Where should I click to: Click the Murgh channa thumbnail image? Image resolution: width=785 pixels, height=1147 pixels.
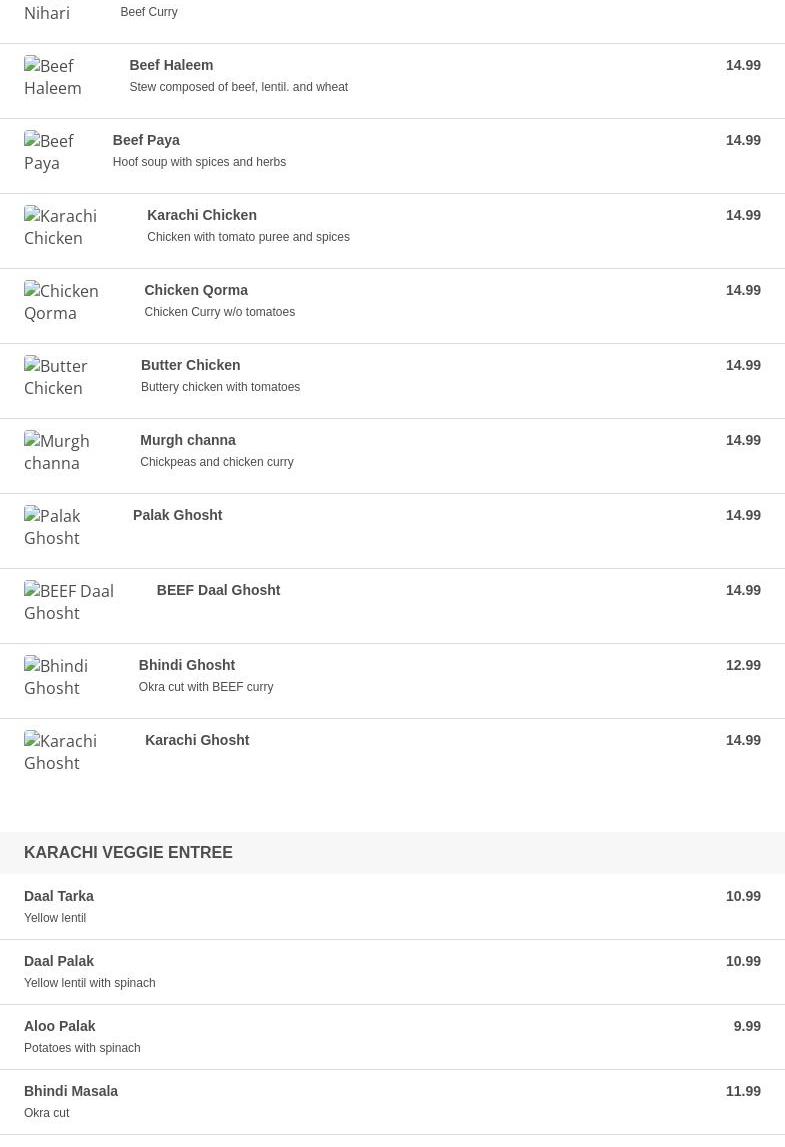click(57, 452)
